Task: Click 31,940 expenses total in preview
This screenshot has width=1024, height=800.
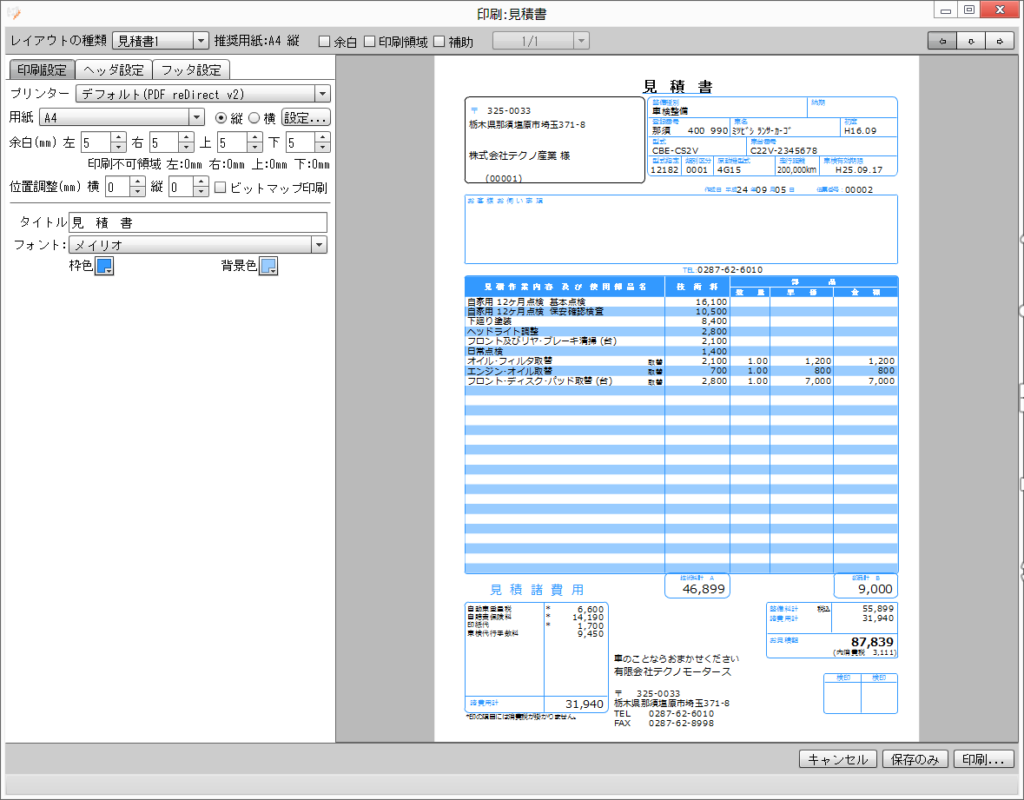Action: tap(584, 704)
